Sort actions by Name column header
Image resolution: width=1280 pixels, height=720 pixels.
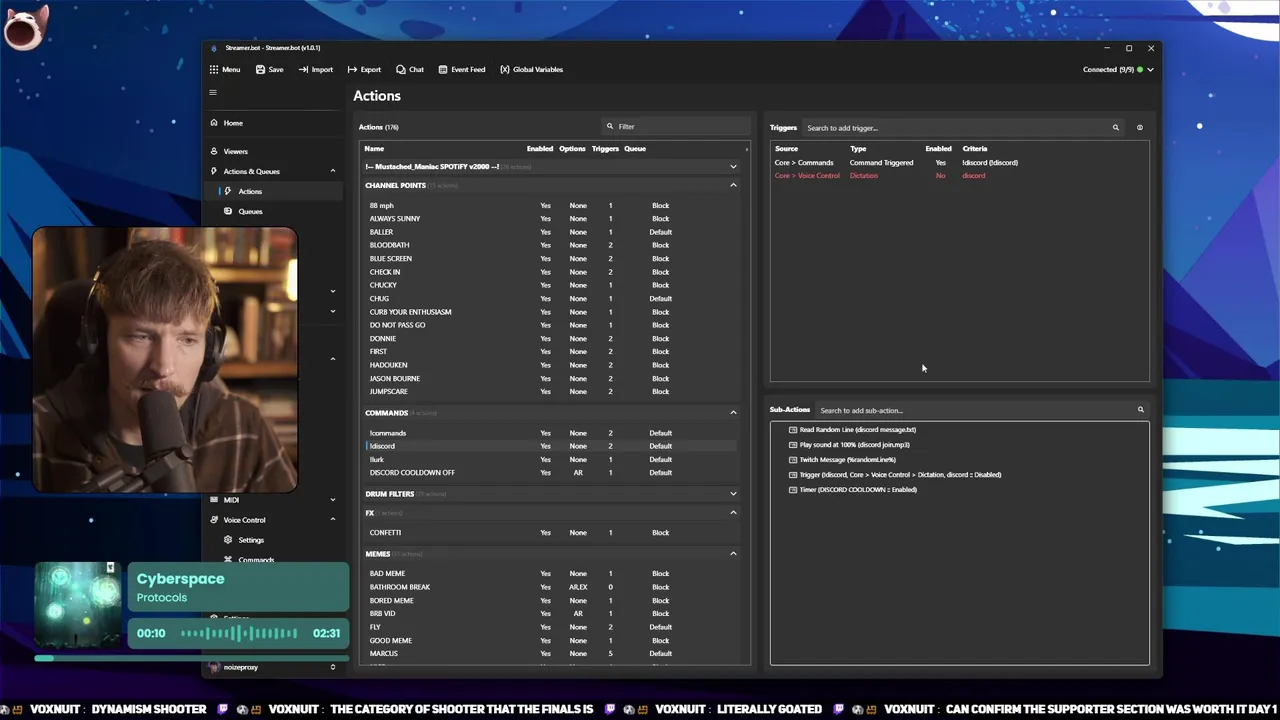374,149
